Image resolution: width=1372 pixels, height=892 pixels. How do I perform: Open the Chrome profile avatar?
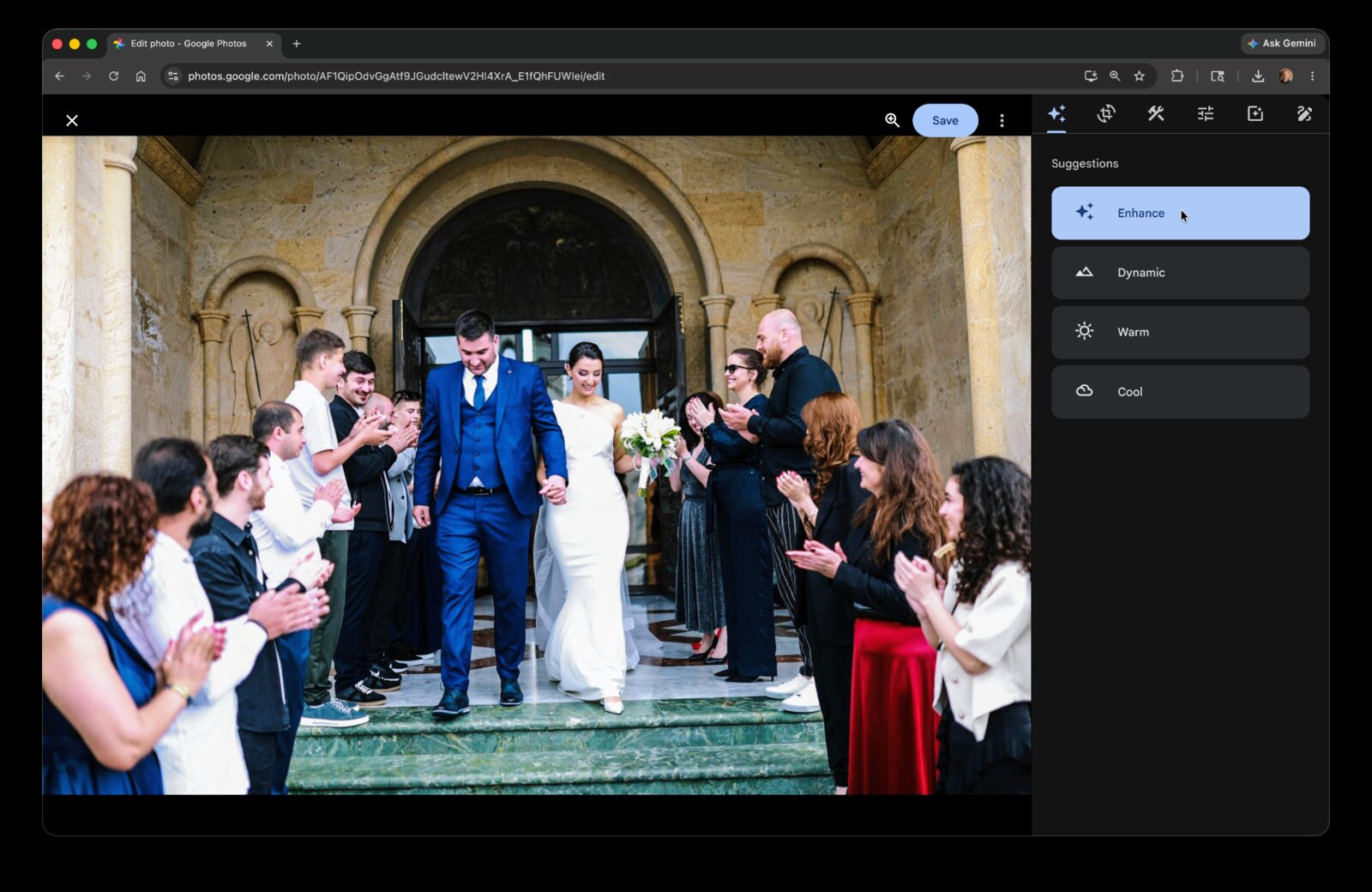(1285, 76)
